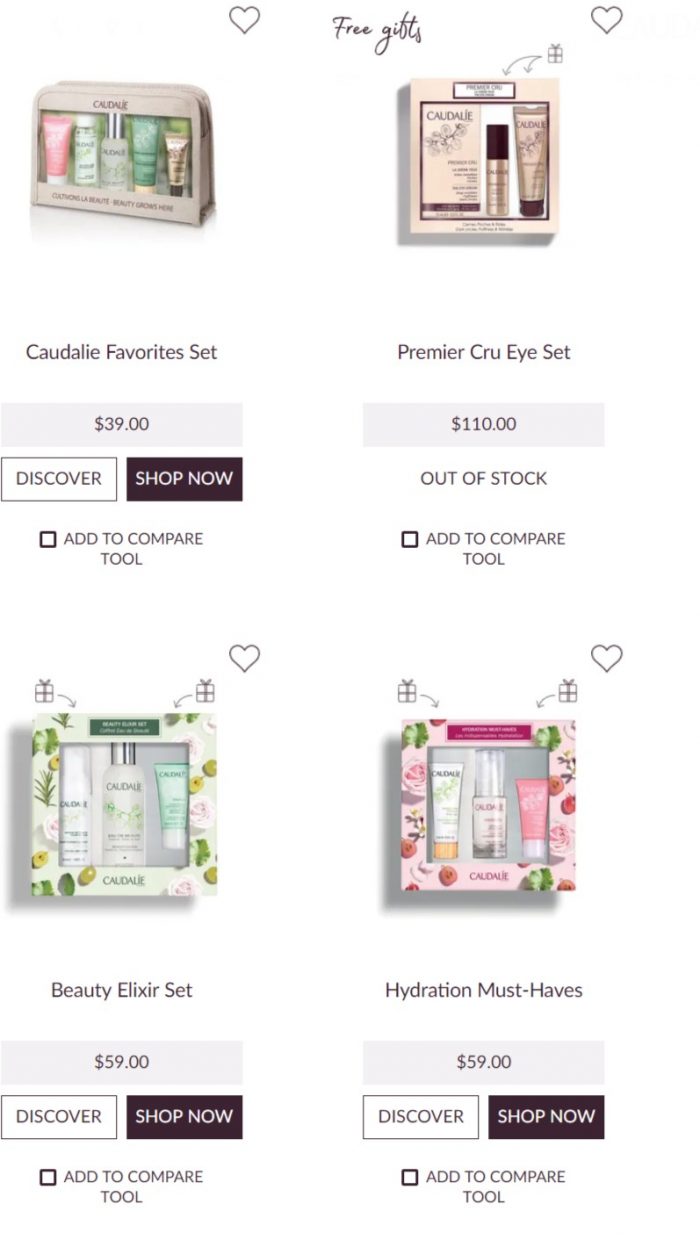This screenshot has width=700, height=1240.
Task: Enable compare checkbox for Beauty Elixir Set
Action: pyautogui.click(x=48, y=1177)
